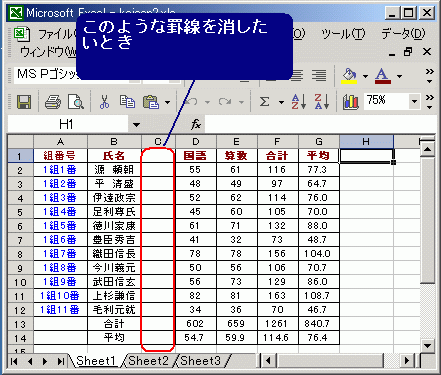Expand standard toolbar options chevron
Image resolution: width=441 pixels, height=375 pixels.
(x=430, y=102)
